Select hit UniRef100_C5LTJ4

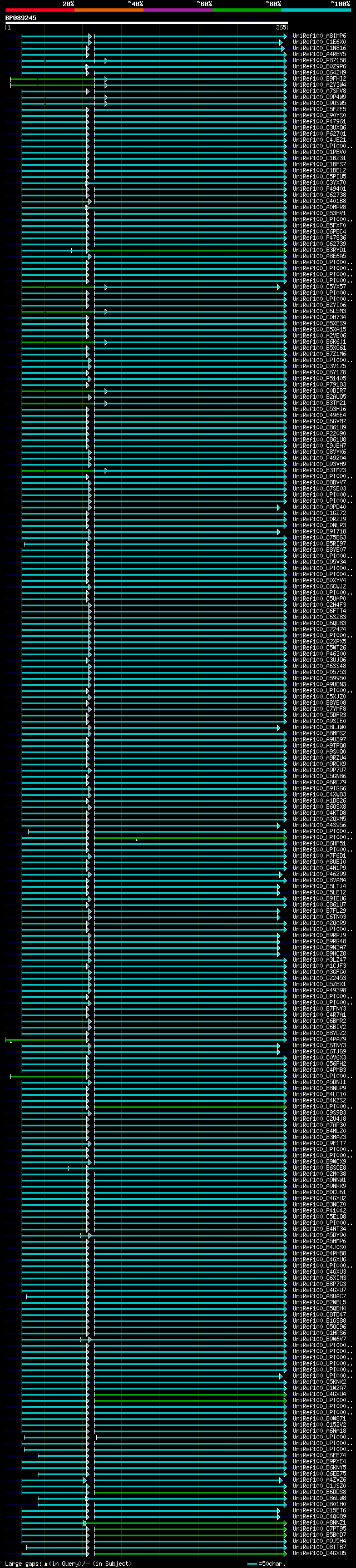click(319, 886)
